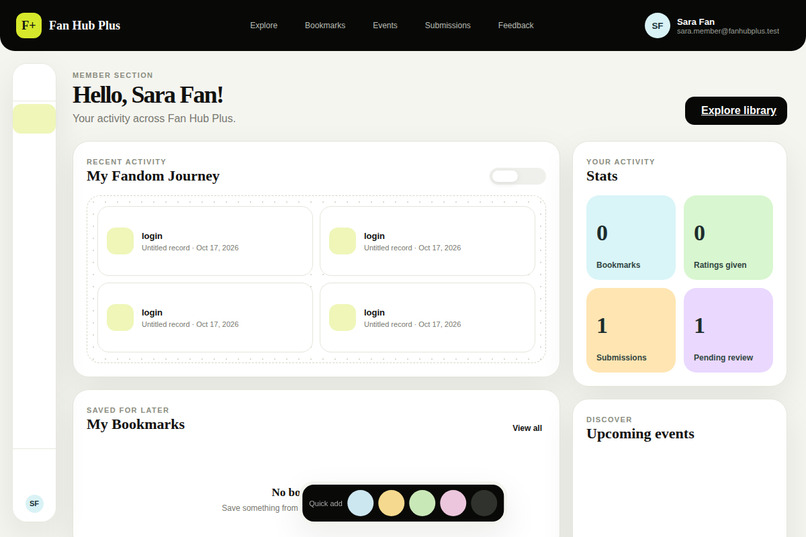
Task: Click the SF avatar at sidebar bottom
Action: point(34,503)
